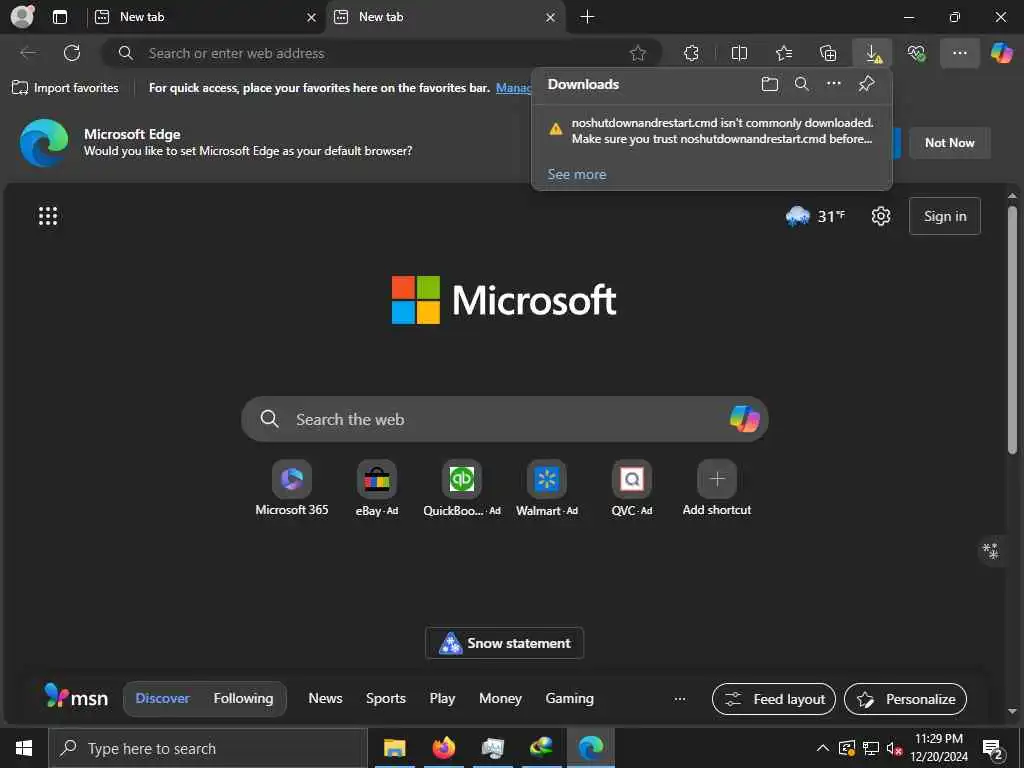Screen dimensions: 1024x768
Task: Toggle the Downloads toolbar icon
Action: tap(872, 53)
